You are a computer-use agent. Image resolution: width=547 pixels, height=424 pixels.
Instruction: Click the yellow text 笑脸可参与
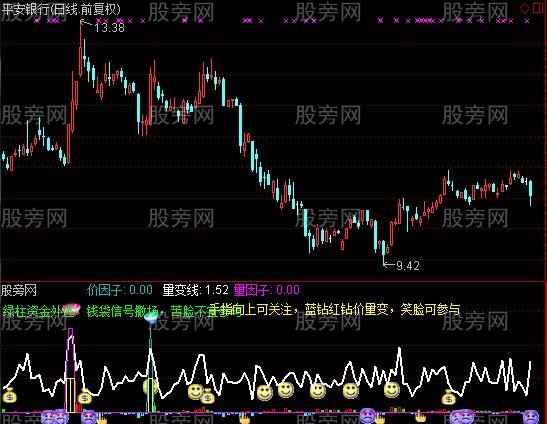tap(430, 309)
